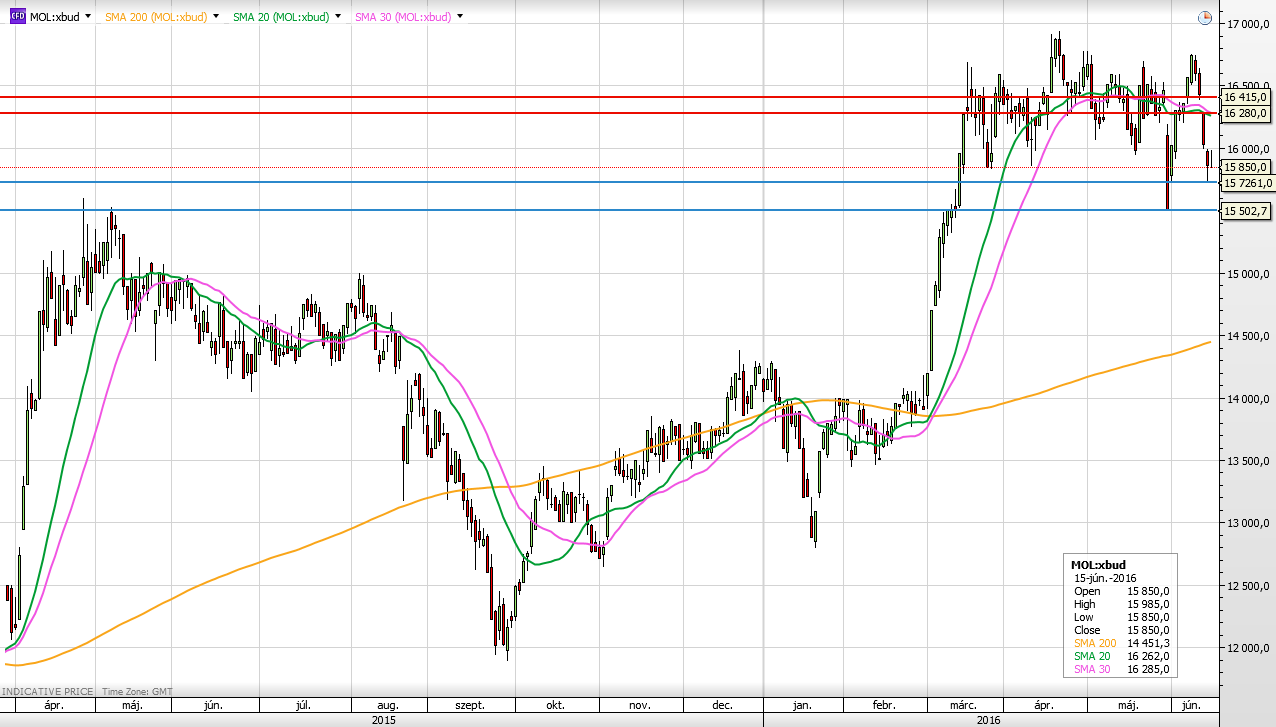
Task: Click the 2015 year label on time axis
Action: (x=382, y=718)
